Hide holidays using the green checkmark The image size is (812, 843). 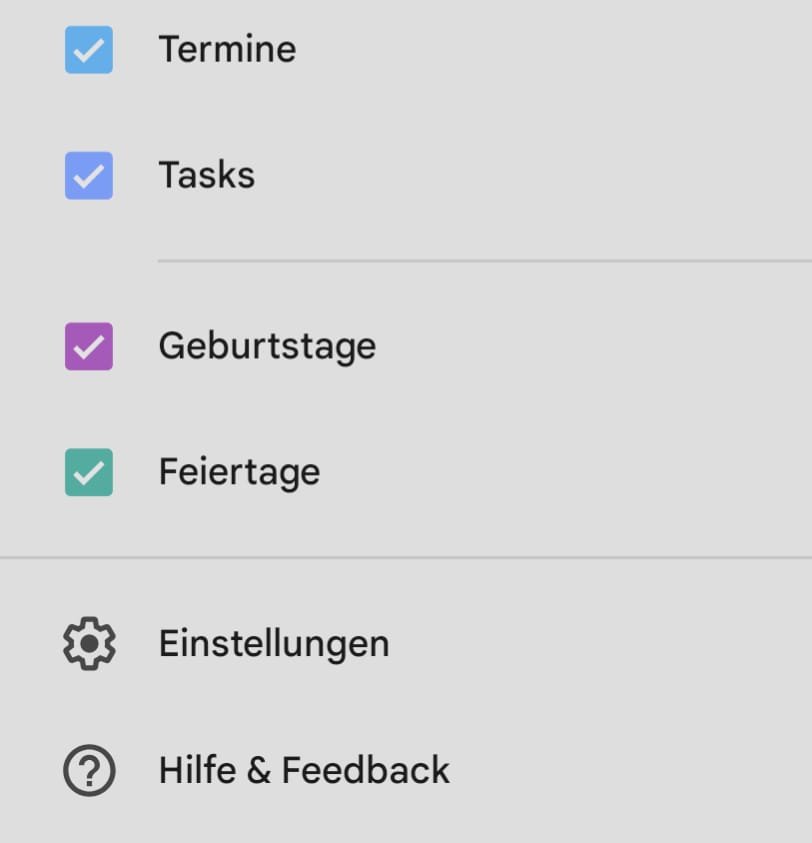click(x=89, y=472)
